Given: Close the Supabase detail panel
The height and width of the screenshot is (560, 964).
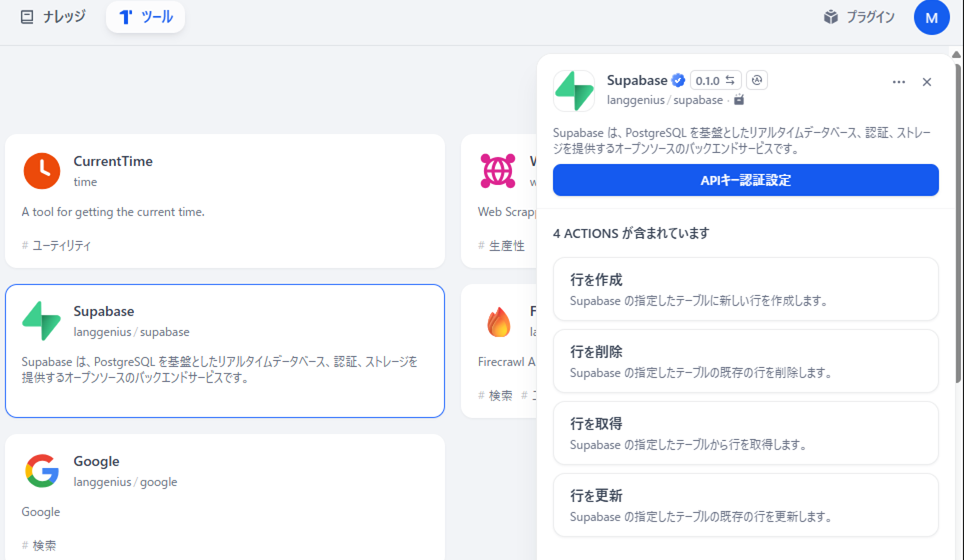Looking at the screenshot, I should (x=926, y=82).
